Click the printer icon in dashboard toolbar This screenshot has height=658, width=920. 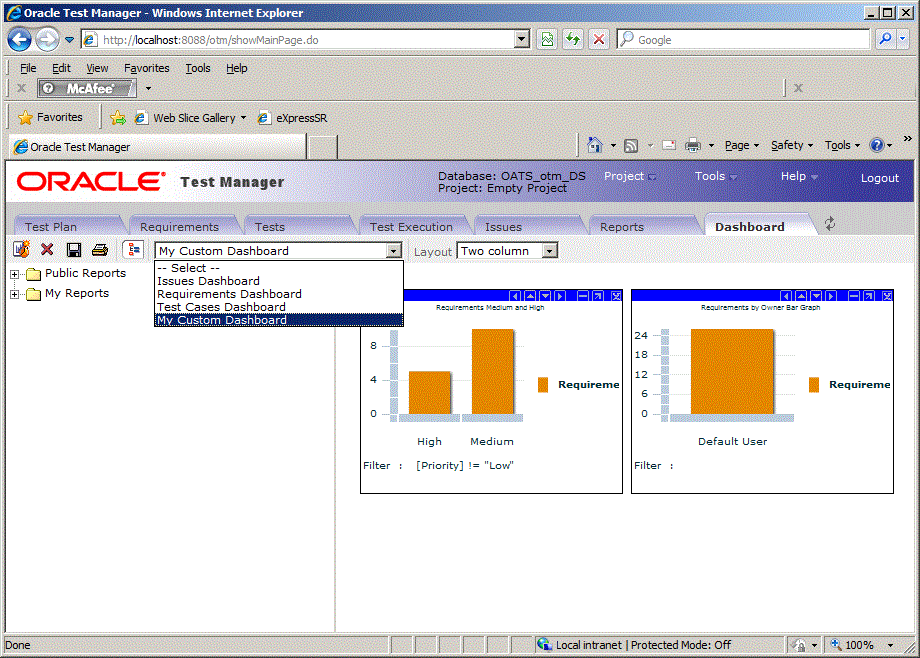[x=100, y=250]
